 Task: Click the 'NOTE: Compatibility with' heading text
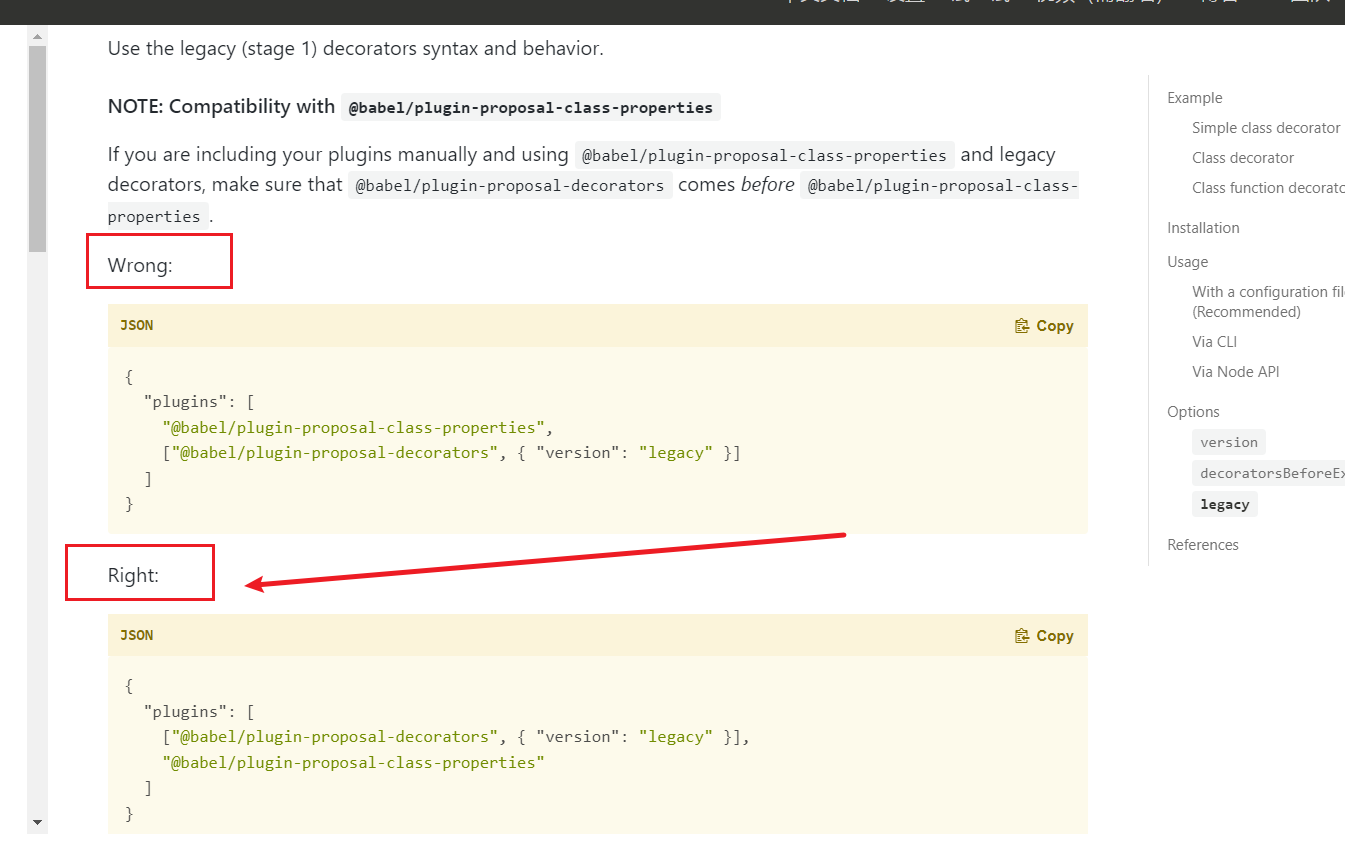click(221, 106)
